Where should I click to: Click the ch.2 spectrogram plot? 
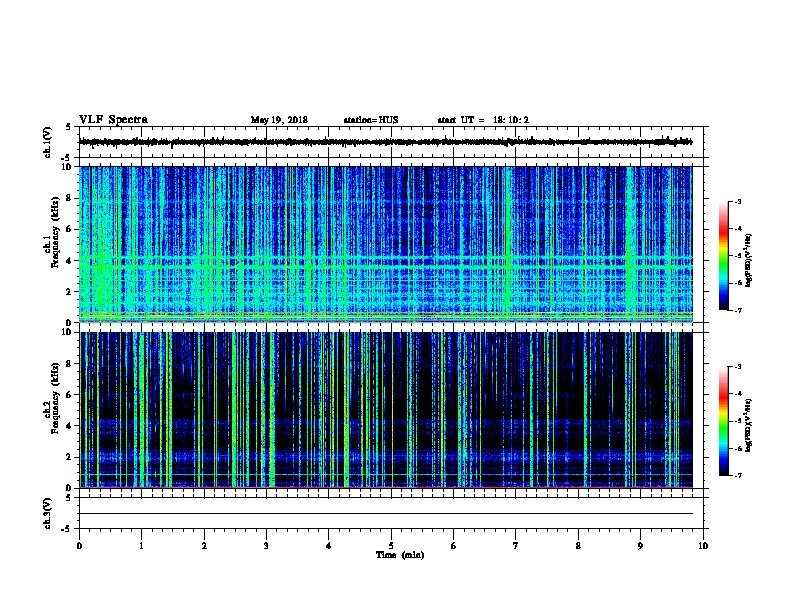(386, 410)
